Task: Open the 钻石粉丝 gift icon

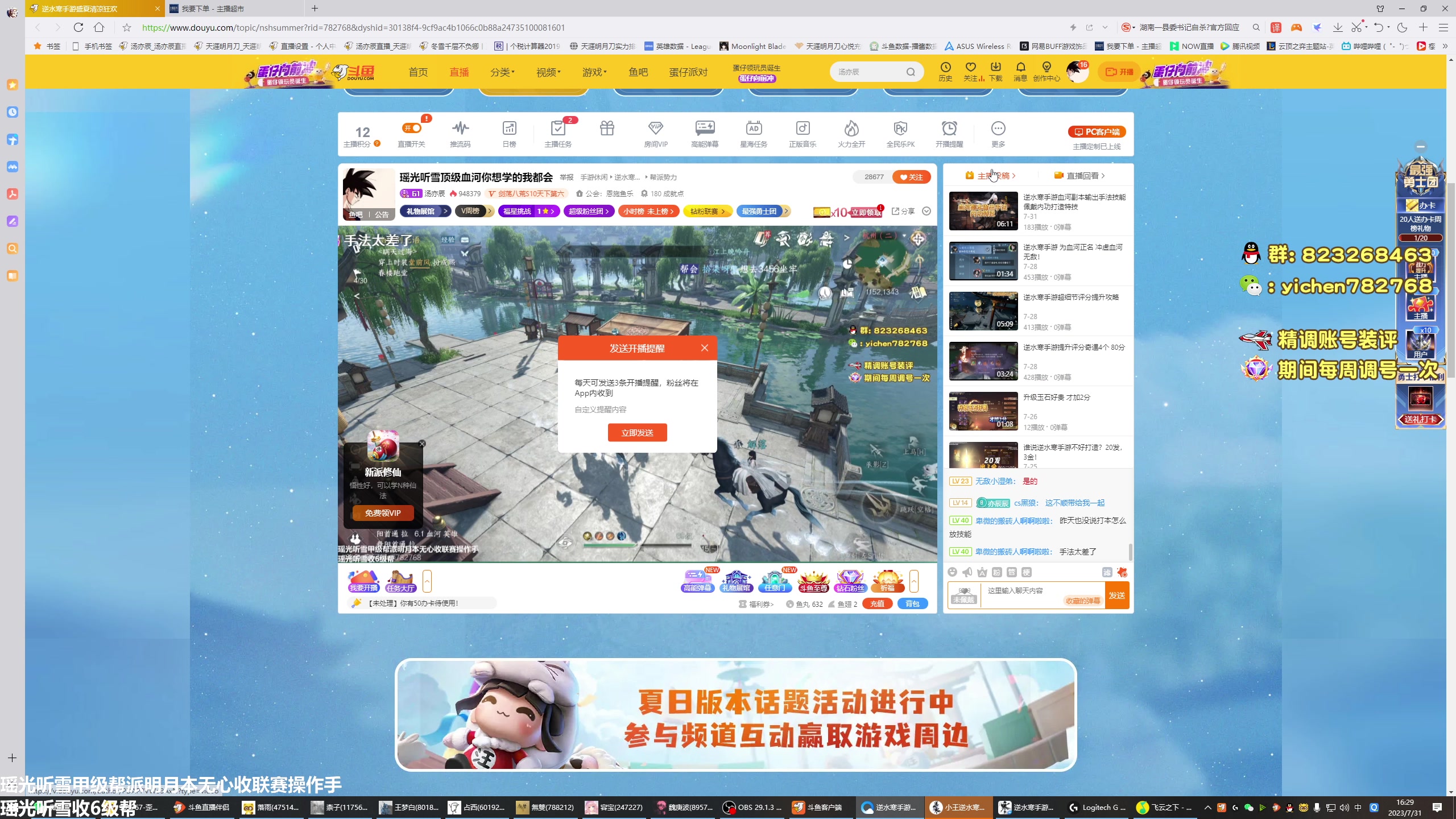Action: (x=850, y=581)
